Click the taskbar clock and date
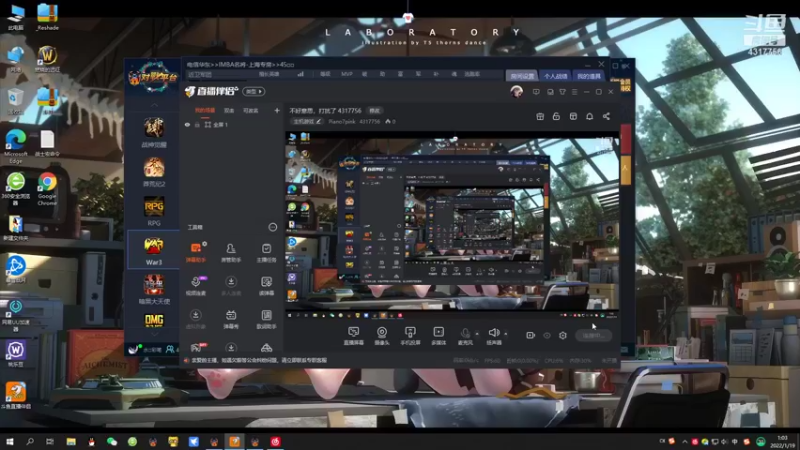The image size is (800, 450). click(782, 441)
